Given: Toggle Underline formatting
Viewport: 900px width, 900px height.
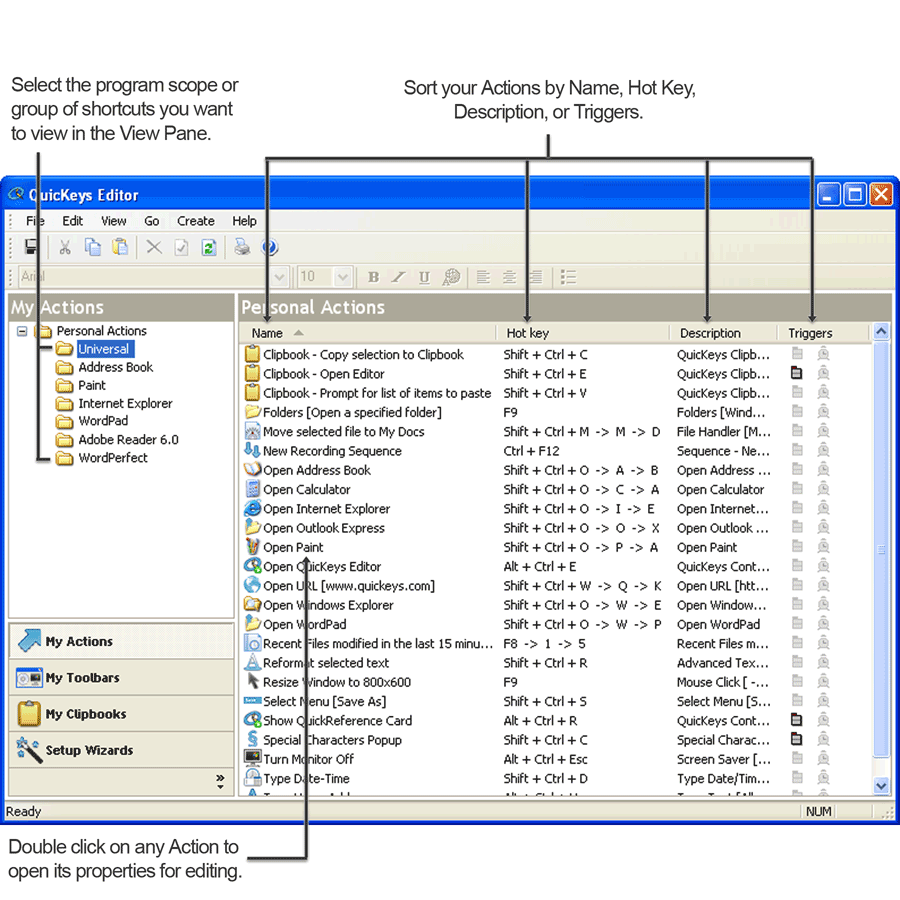Looking at the screenshot, I should coord(424,277).
